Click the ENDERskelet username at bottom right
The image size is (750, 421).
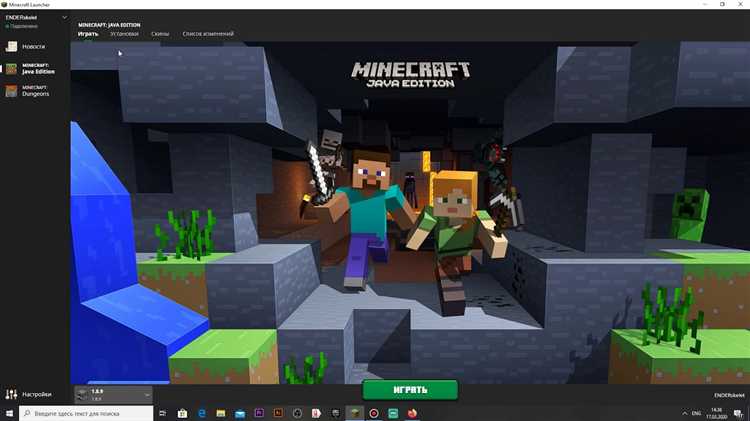coord(729,395)
